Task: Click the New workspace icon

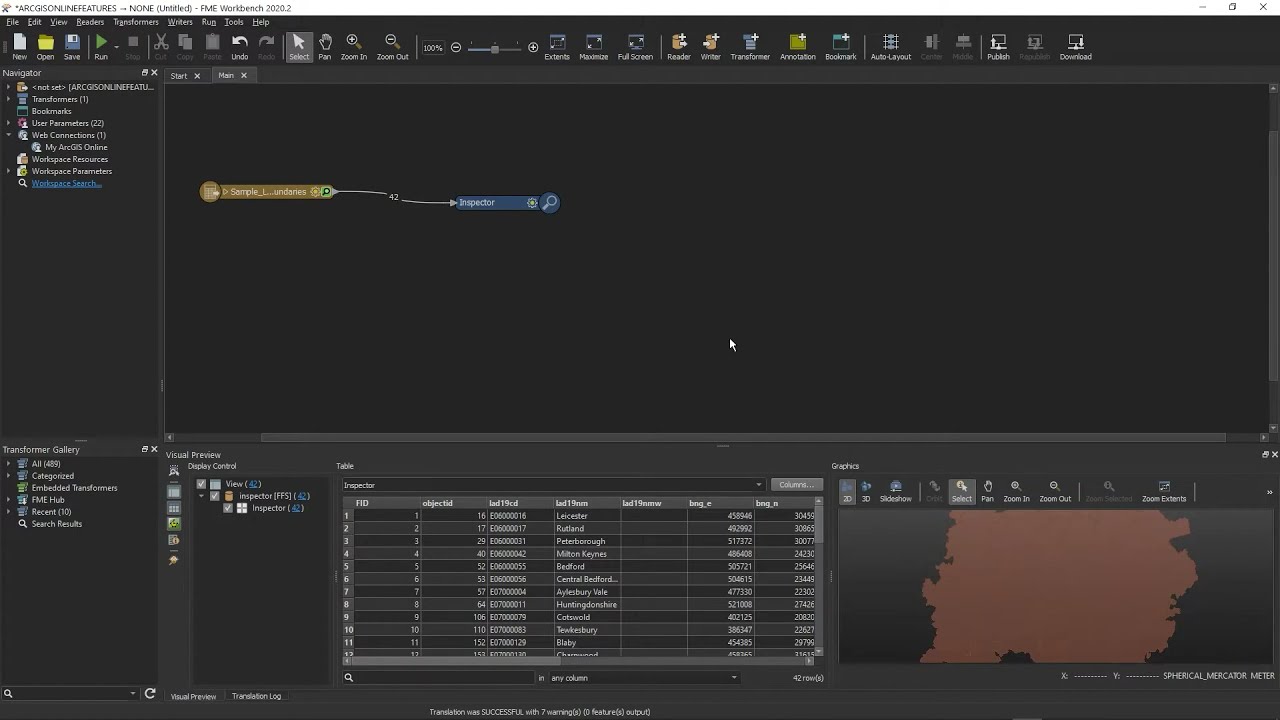Action: click(x=19, y=46)
